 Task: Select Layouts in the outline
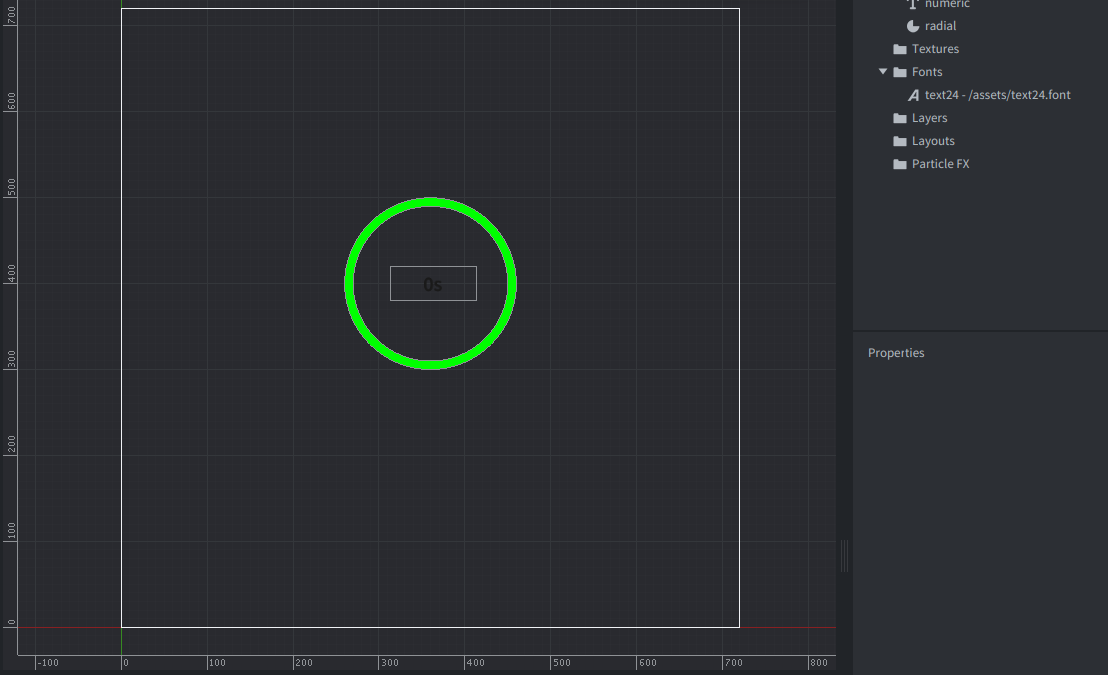933,141
